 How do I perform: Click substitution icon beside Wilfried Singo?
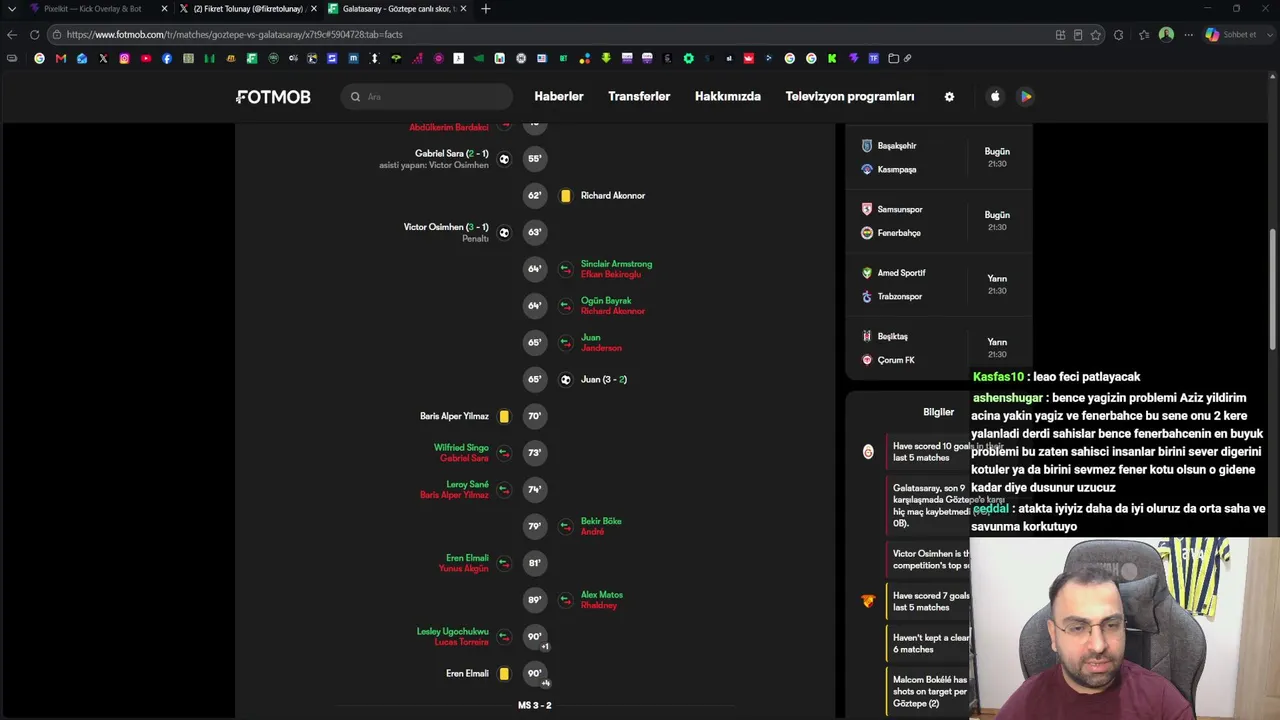tap(504, 453)
